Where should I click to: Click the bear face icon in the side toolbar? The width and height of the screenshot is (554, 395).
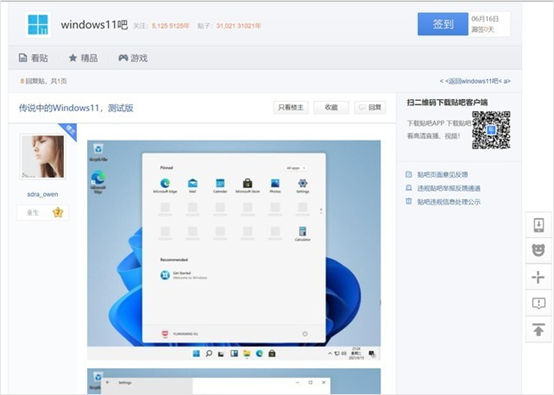click(x=538, y=250)
